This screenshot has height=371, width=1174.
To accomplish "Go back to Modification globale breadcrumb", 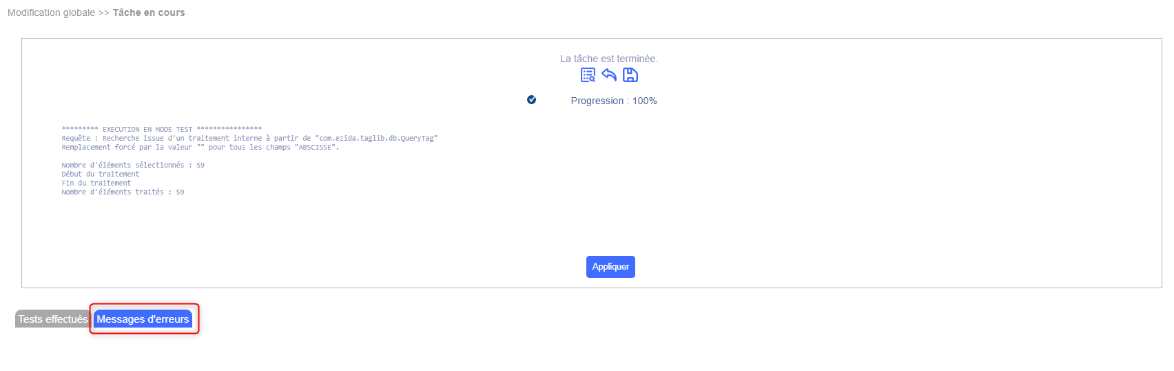I will 51,13.
